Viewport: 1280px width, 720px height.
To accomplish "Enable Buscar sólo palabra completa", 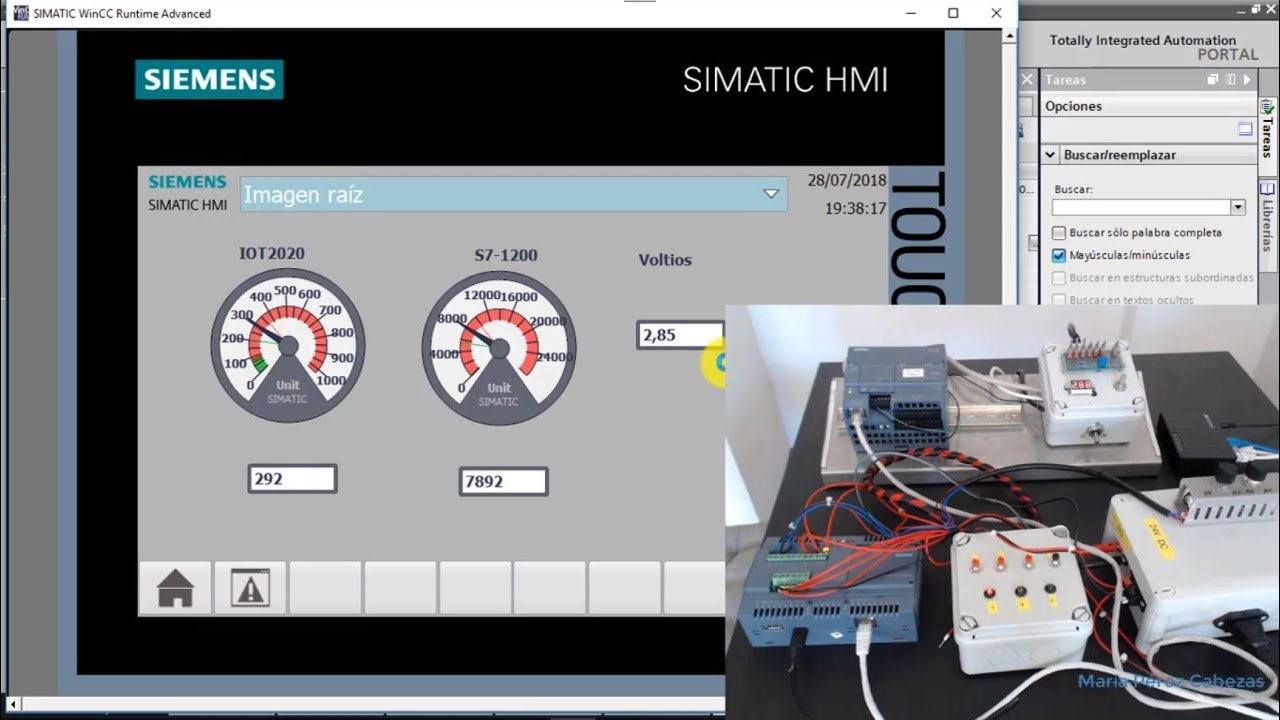I will (1059, 233).
